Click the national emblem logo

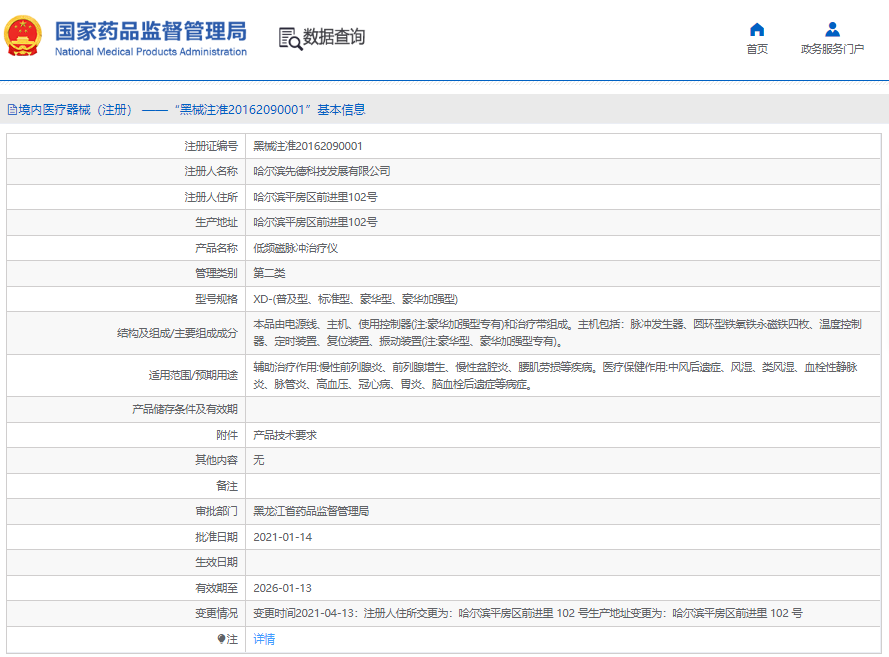point(23,36)
